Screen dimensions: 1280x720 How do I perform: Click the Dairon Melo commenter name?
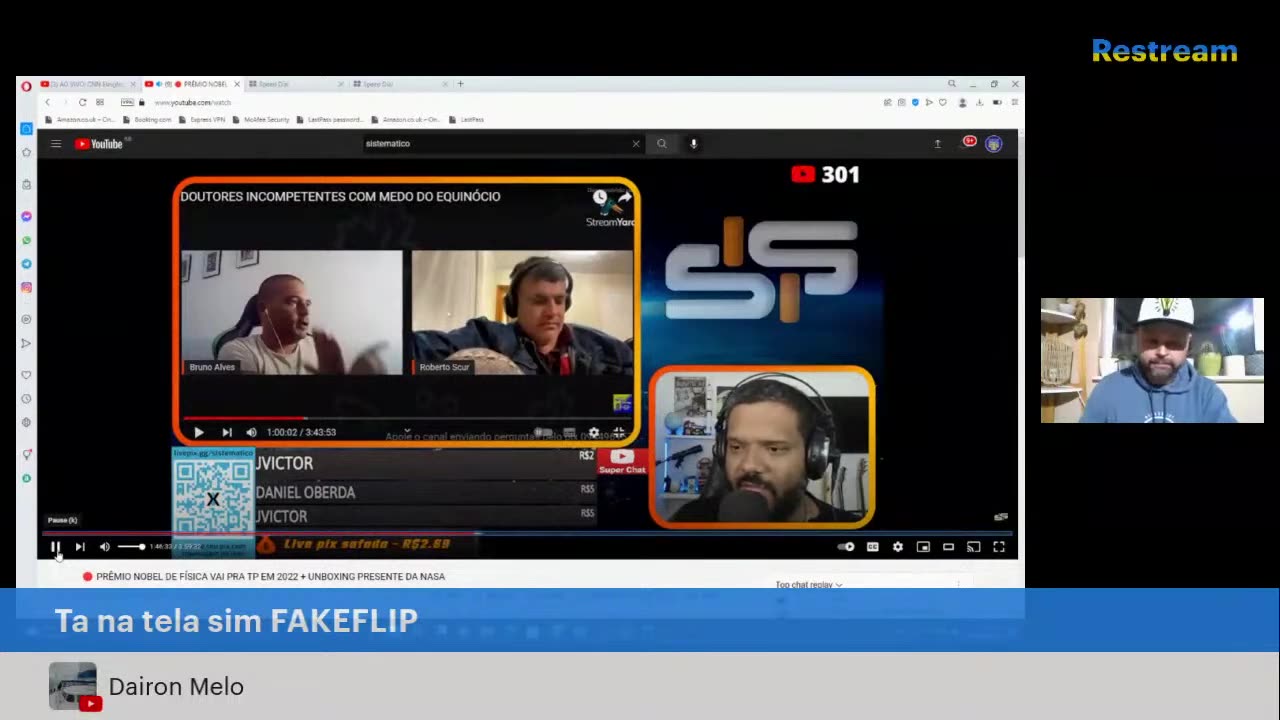176,687
